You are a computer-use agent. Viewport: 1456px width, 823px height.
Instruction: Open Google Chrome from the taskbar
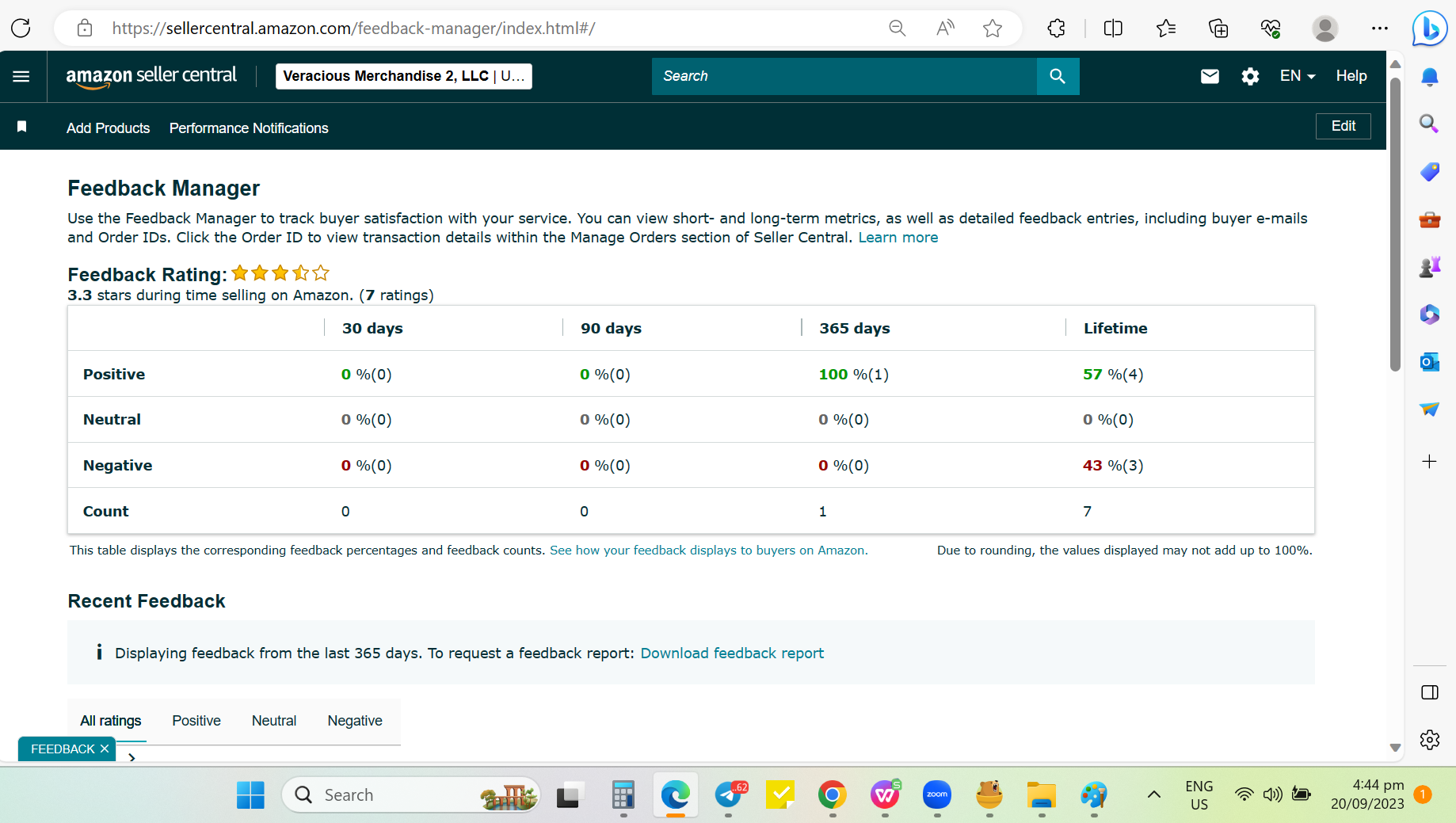[x=832, y=794]
